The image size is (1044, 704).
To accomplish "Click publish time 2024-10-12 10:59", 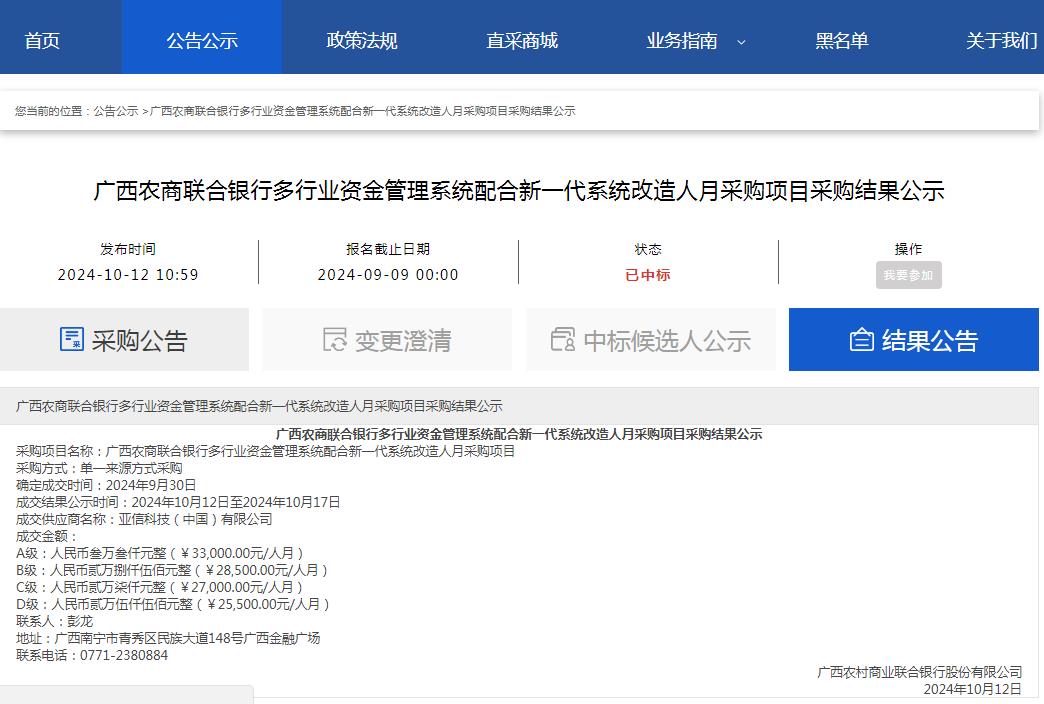I will point(128,275).
